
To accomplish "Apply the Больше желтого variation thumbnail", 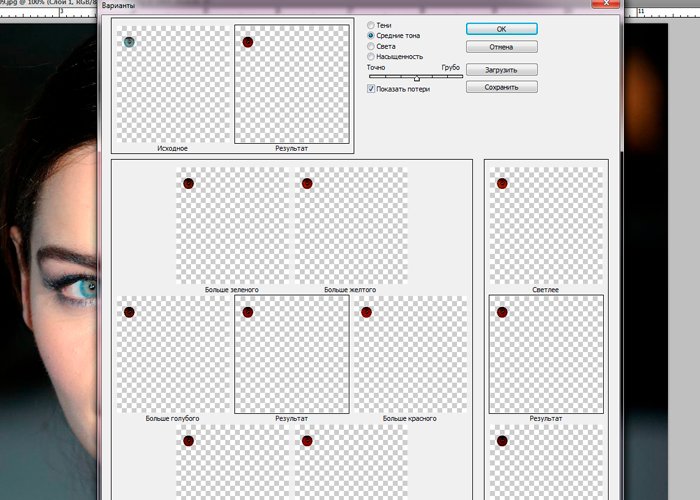I will [x=351, y=226].
